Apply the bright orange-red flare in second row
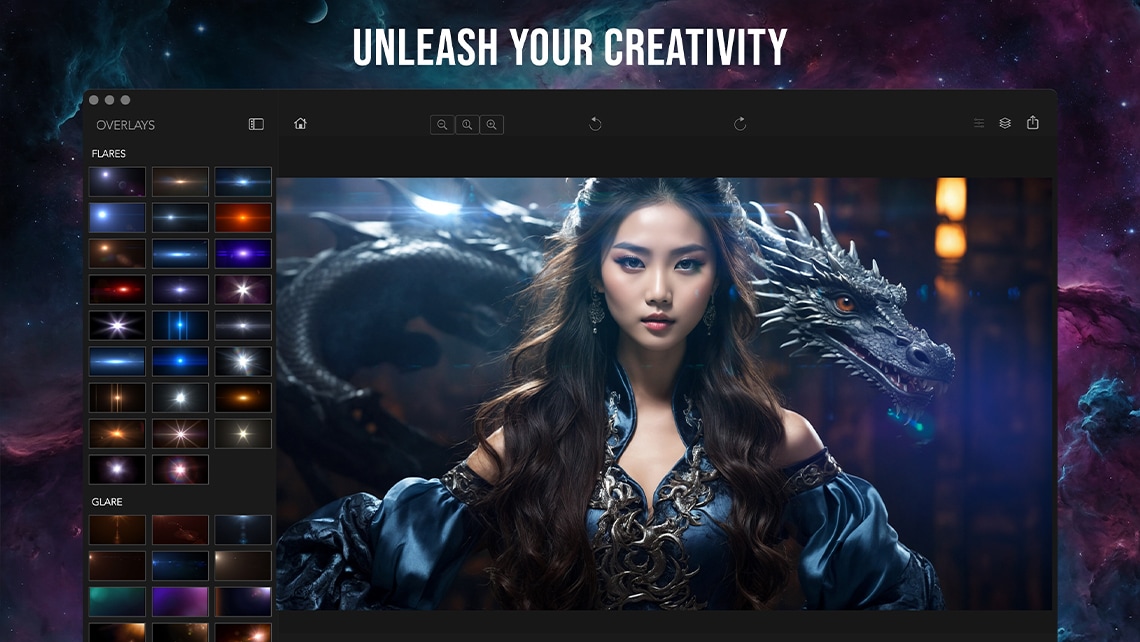 coord(243,217)
